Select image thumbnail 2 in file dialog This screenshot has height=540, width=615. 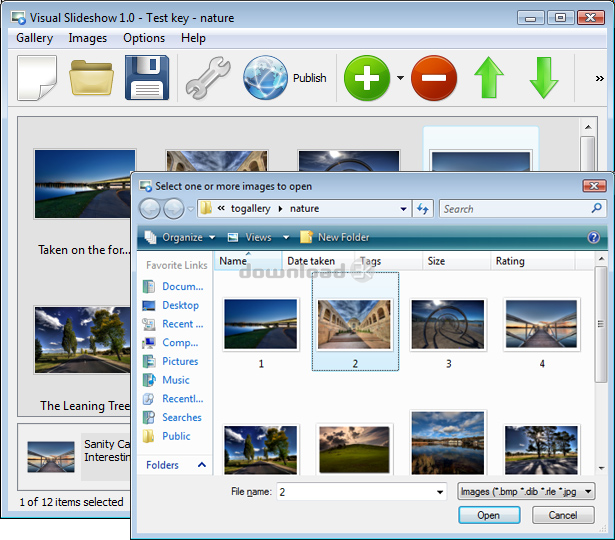click(355, 324)
